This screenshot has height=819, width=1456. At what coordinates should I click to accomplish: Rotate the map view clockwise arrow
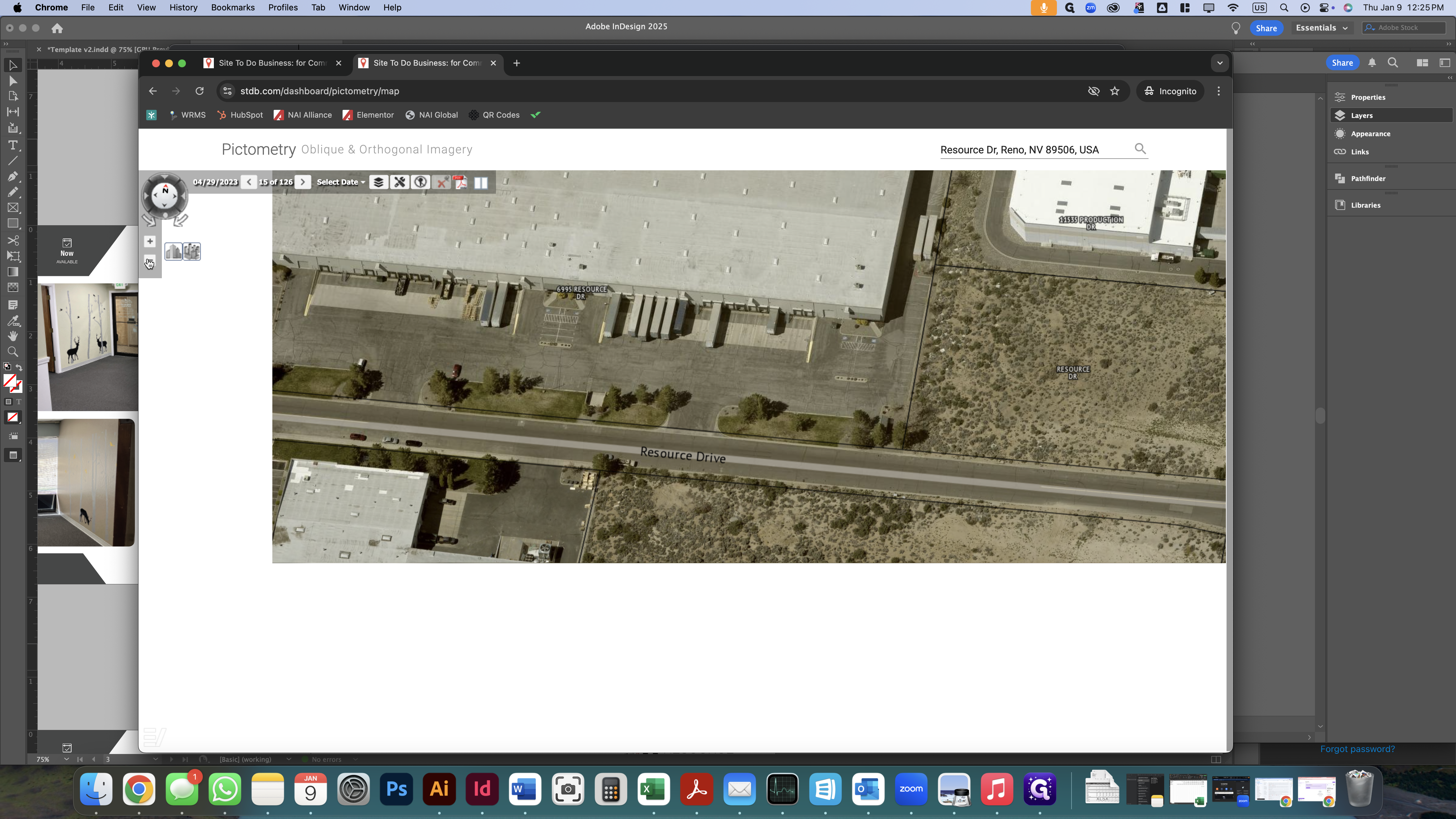[181, 220]
